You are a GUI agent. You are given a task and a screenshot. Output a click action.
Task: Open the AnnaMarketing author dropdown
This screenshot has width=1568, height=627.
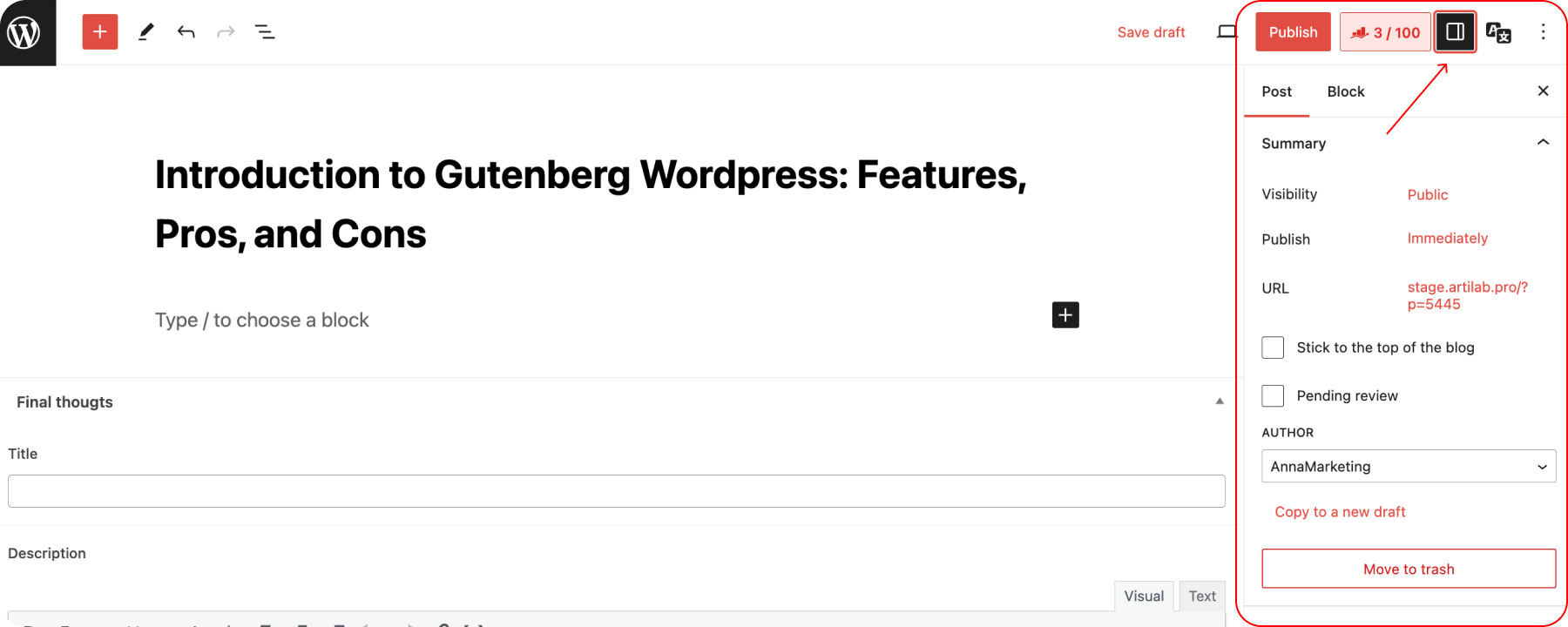click(x=1408, y=466)
